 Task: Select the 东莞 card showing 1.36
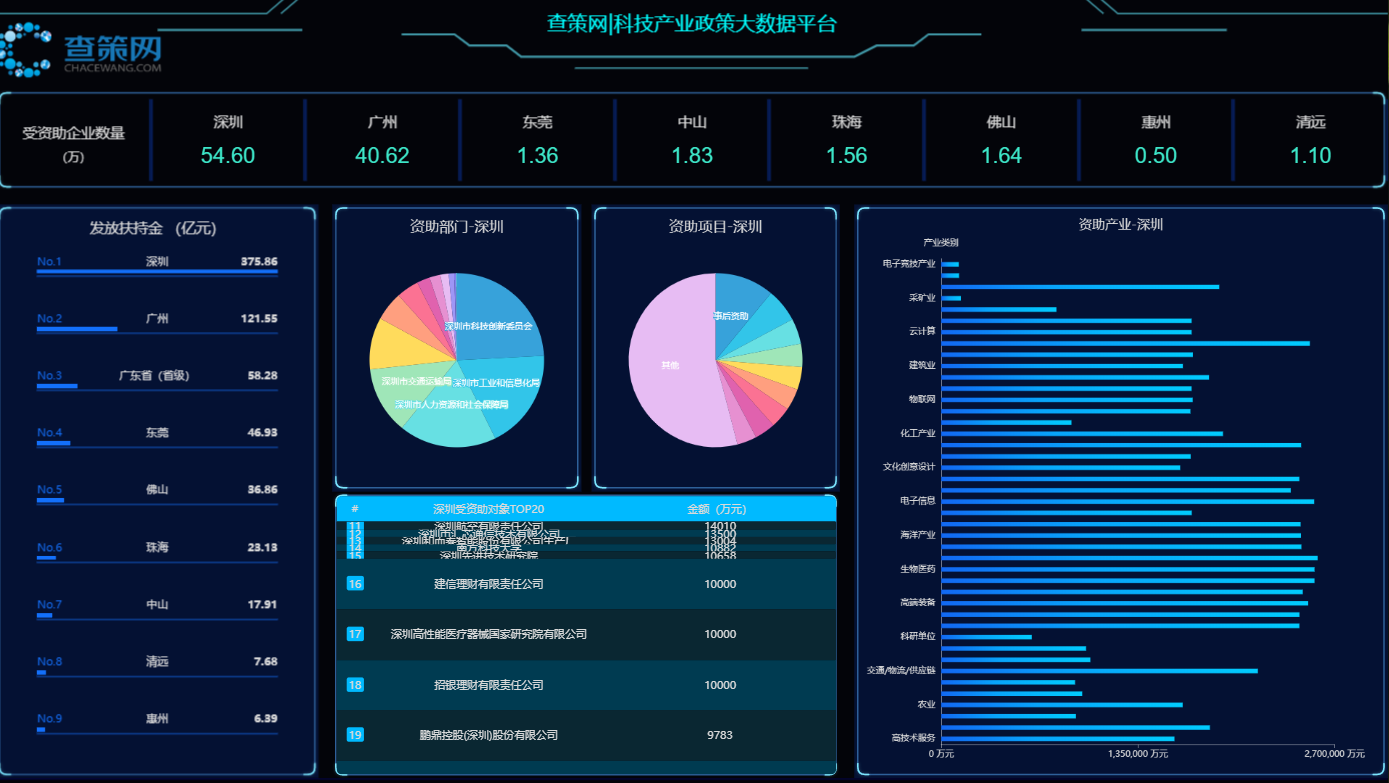click(537, 140)
